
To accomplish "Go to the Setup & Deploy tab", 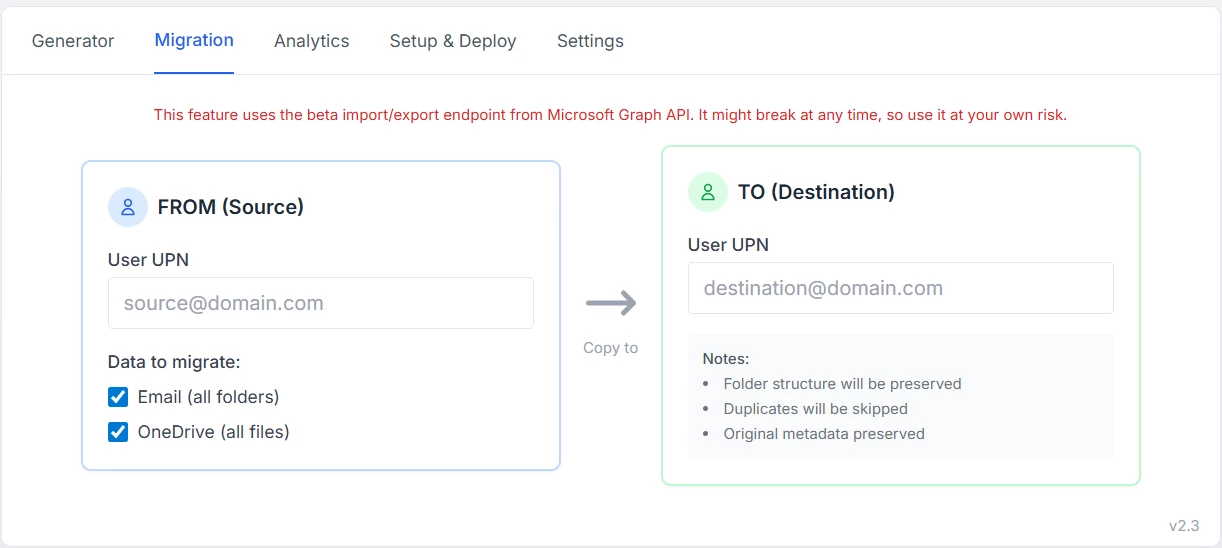I will point(453,41).
